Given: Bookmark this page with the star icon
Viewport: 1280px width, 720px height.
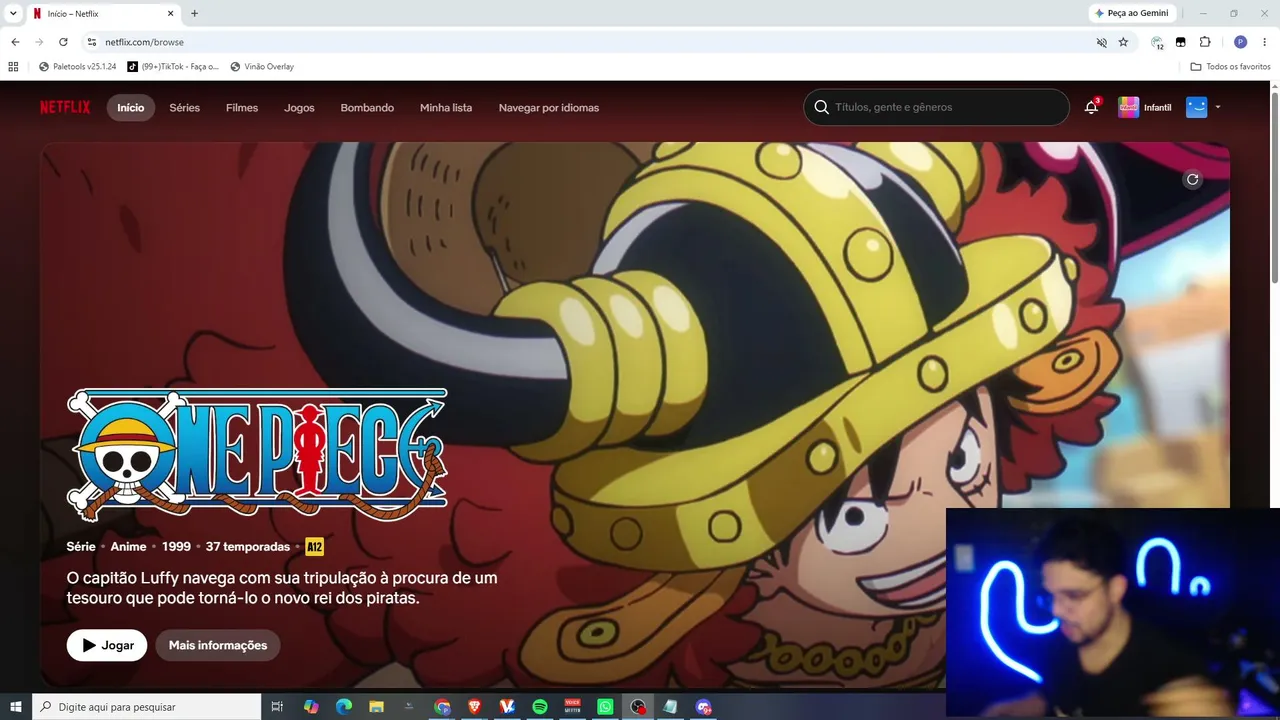Looking at the screenshot, I should point(1123,42).
